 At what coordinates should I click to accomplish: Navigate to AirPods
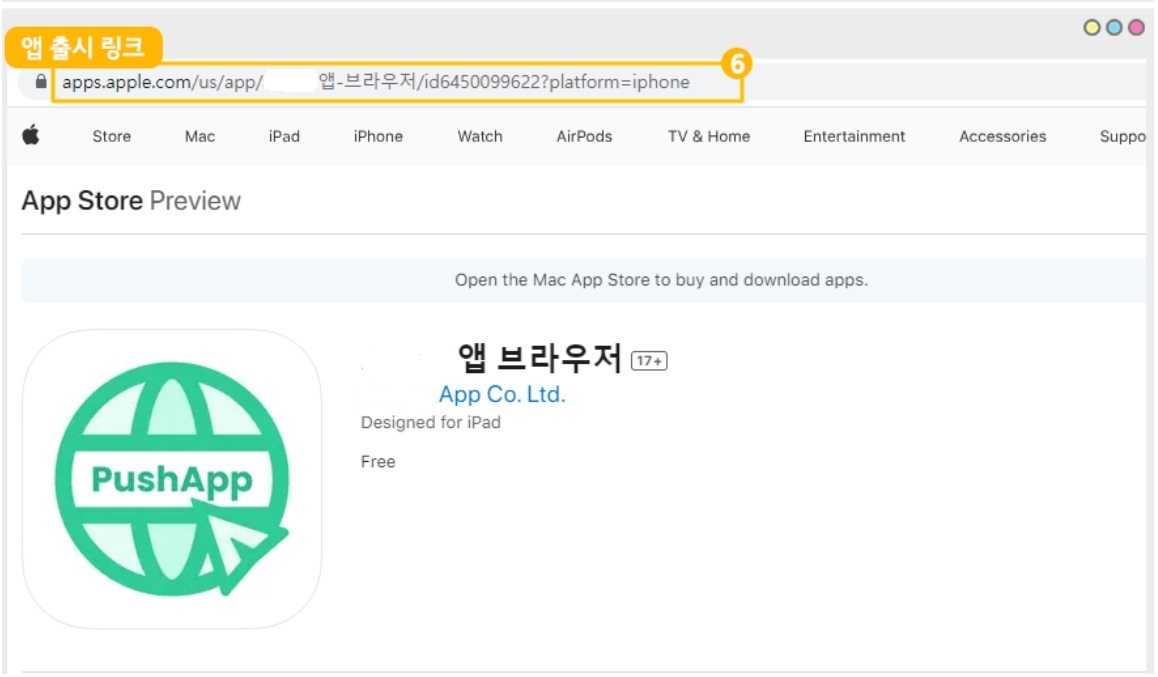(584, 137)
